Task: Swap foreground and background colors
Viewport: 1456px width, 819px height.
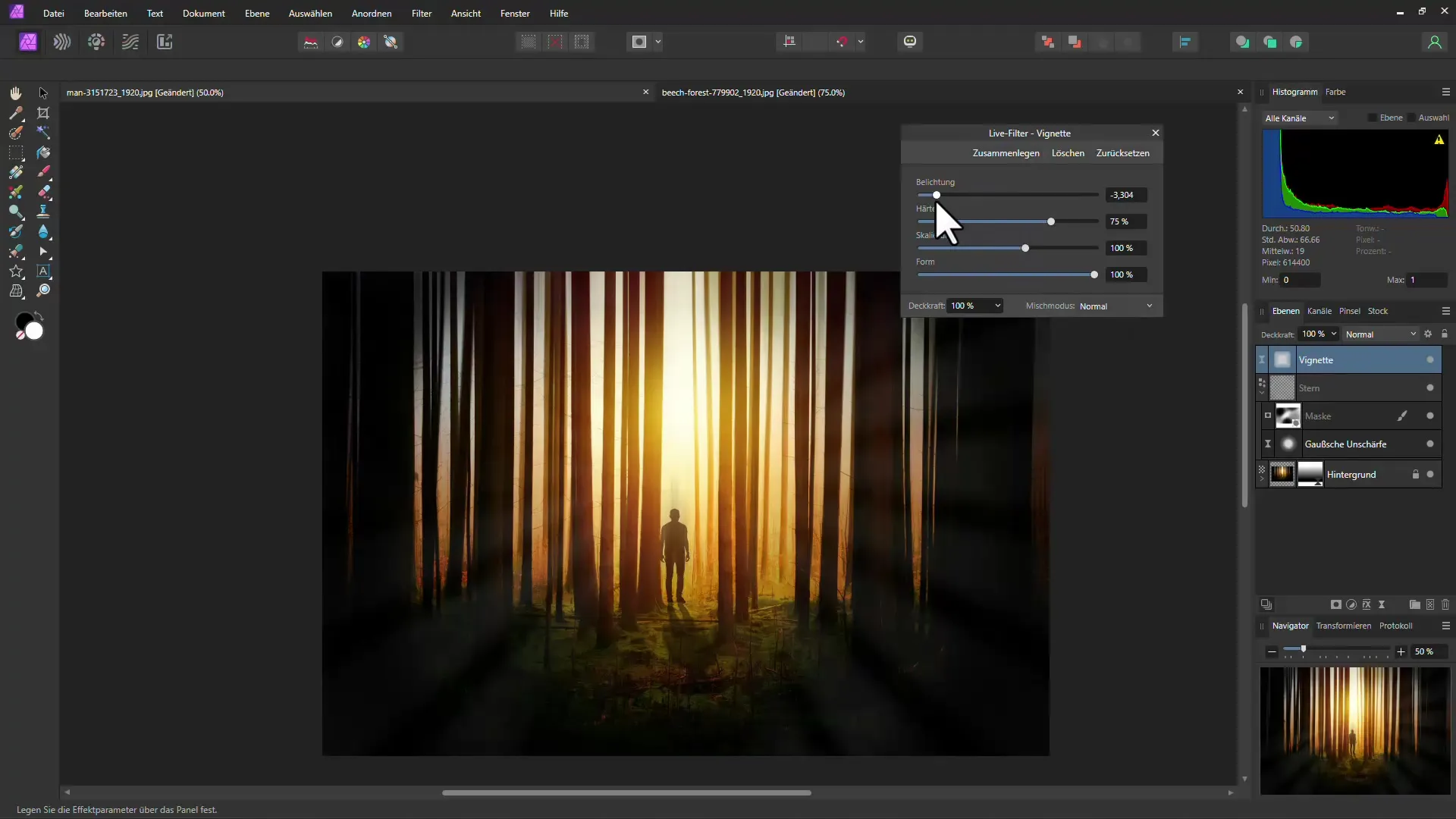Action: (39, 315)
